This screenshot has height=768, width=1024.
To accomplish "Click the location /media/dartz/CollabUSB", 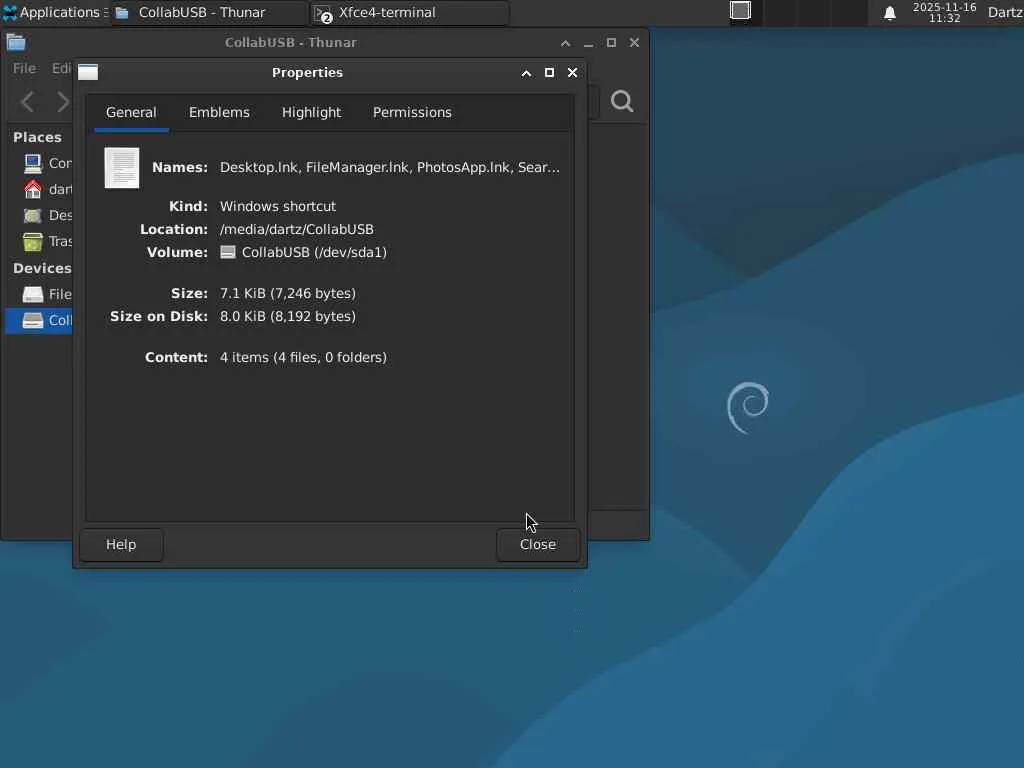I will click(297, 229).
